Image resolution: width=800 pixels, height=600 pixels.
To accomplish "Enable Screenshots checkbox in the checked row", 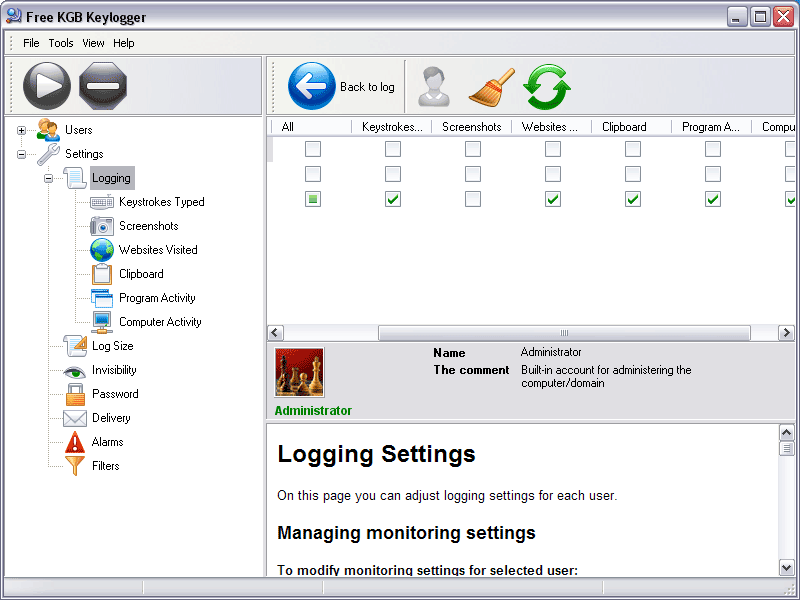I will (x=473, y=199).
